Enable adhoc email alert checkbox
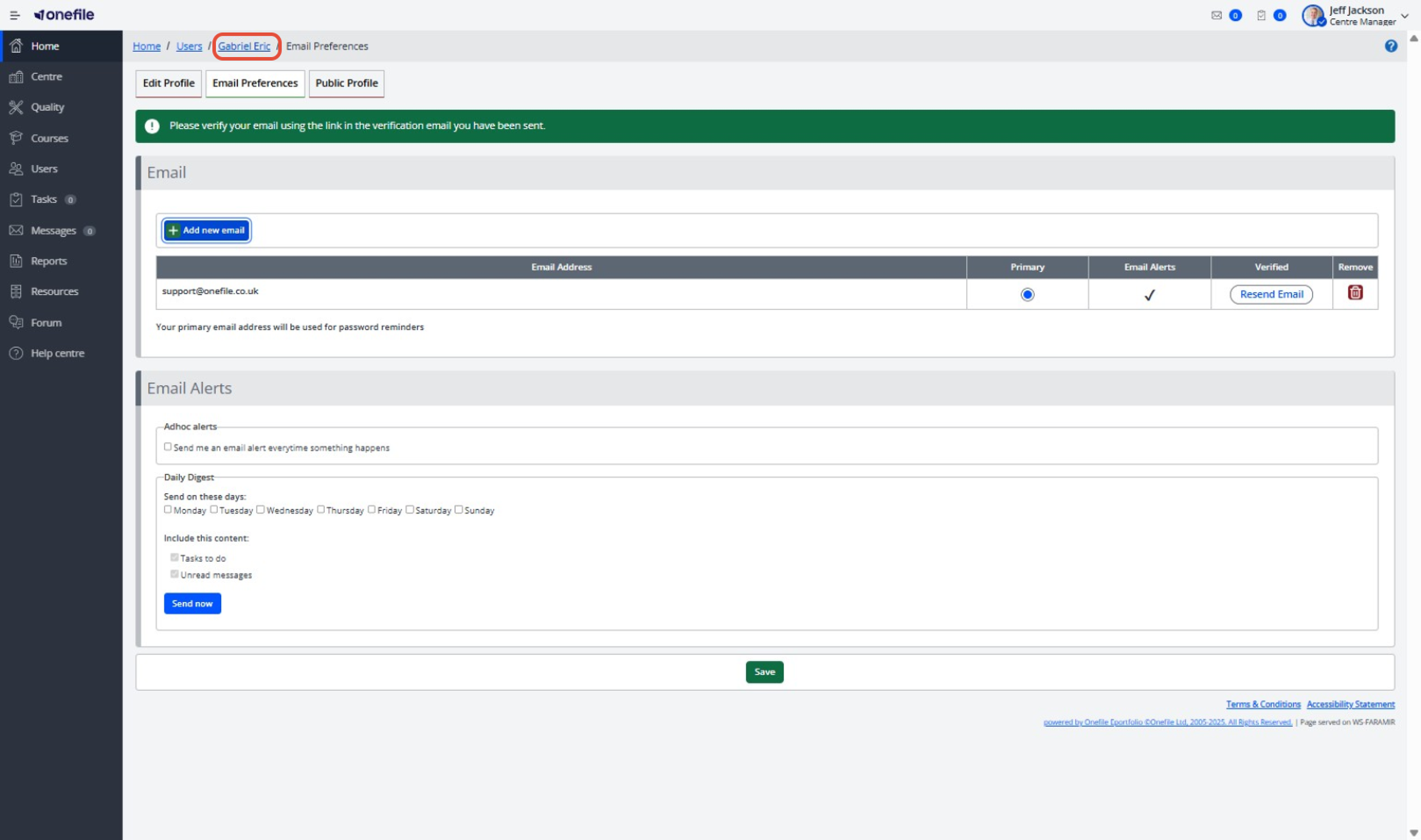Screen dimensions: 1421x840 (167, 446)
